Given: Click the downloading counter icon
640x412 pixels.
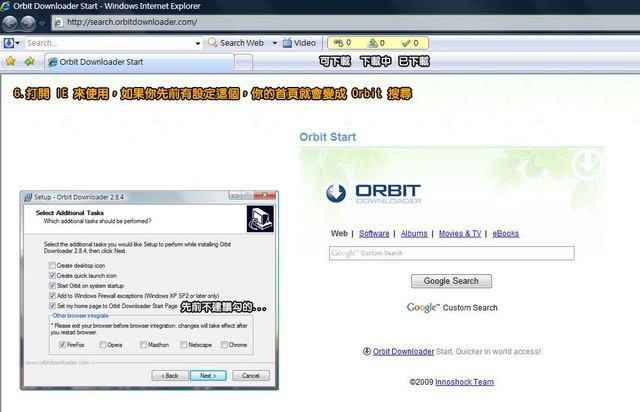Looking at the screenshot, I should [x=372, y=42].
